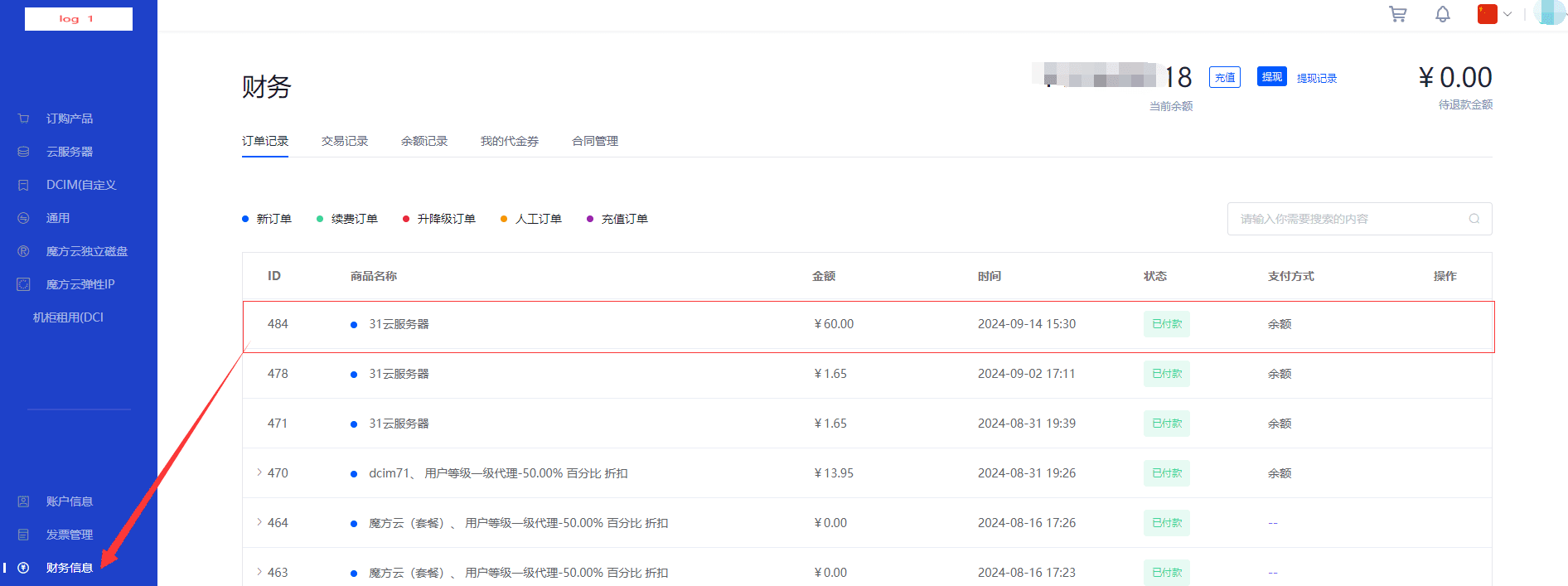
Task: Click the ¥13.95 amount cell
Action: tap(834, 473)
